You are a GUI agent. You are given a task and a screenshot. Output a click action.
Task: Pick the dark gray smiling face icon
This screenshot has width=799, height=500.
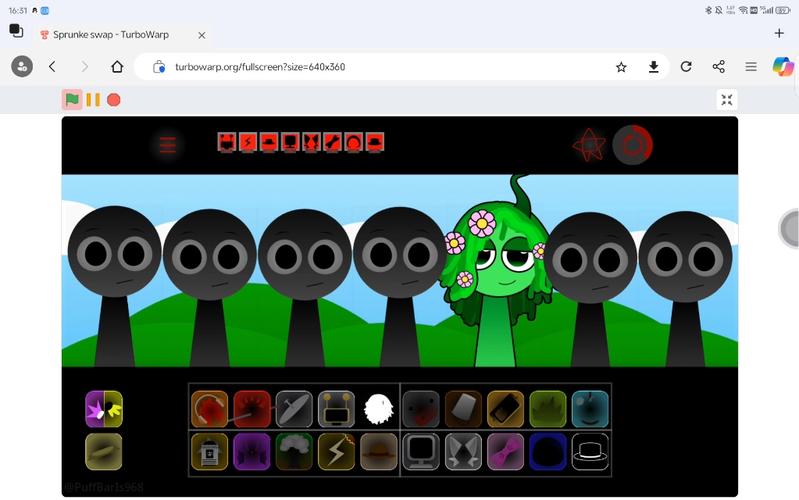click(x=421, y=409)
